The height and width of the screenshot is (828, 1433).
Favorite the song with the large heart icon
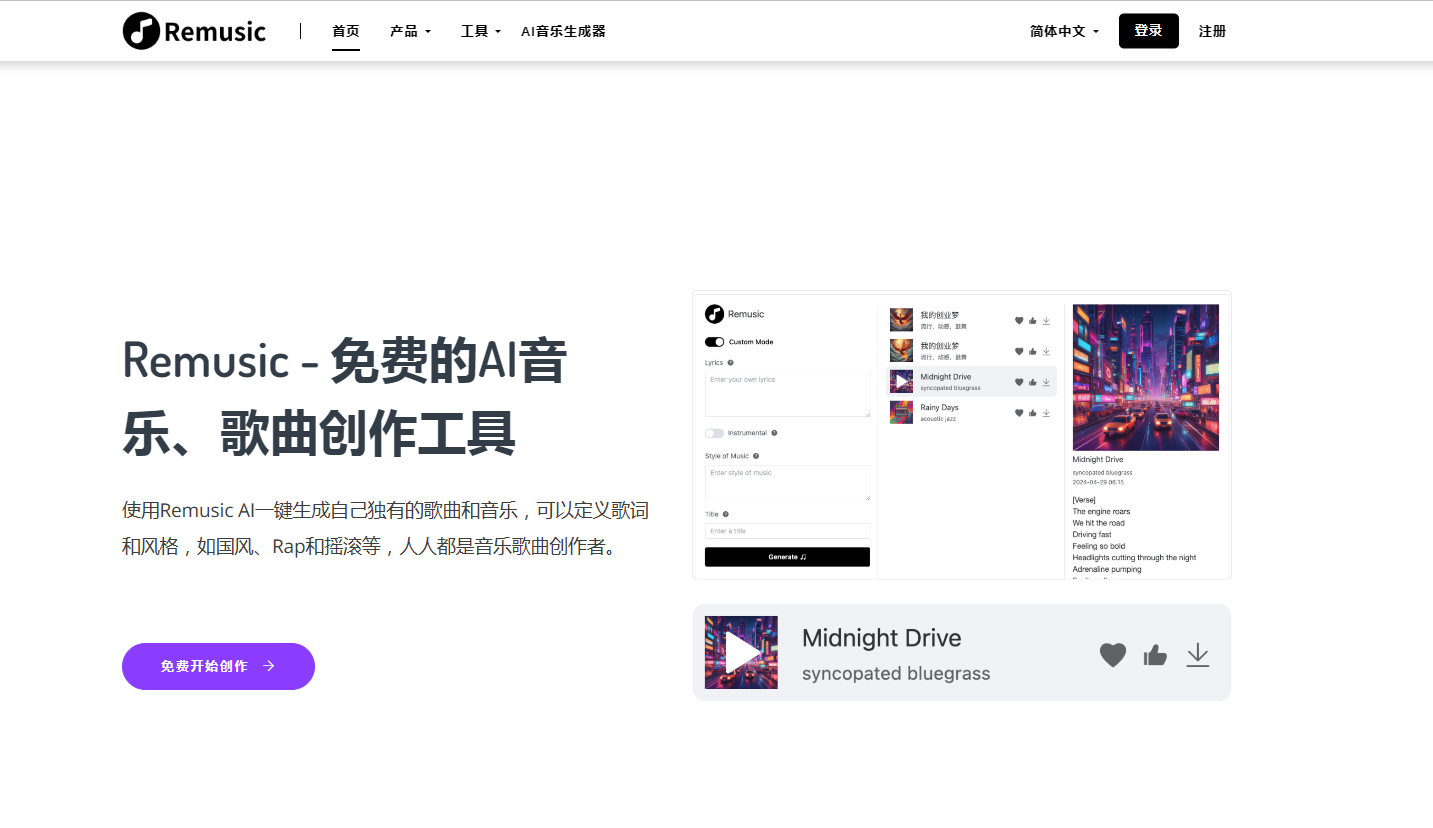click(x=1113, y=655)
